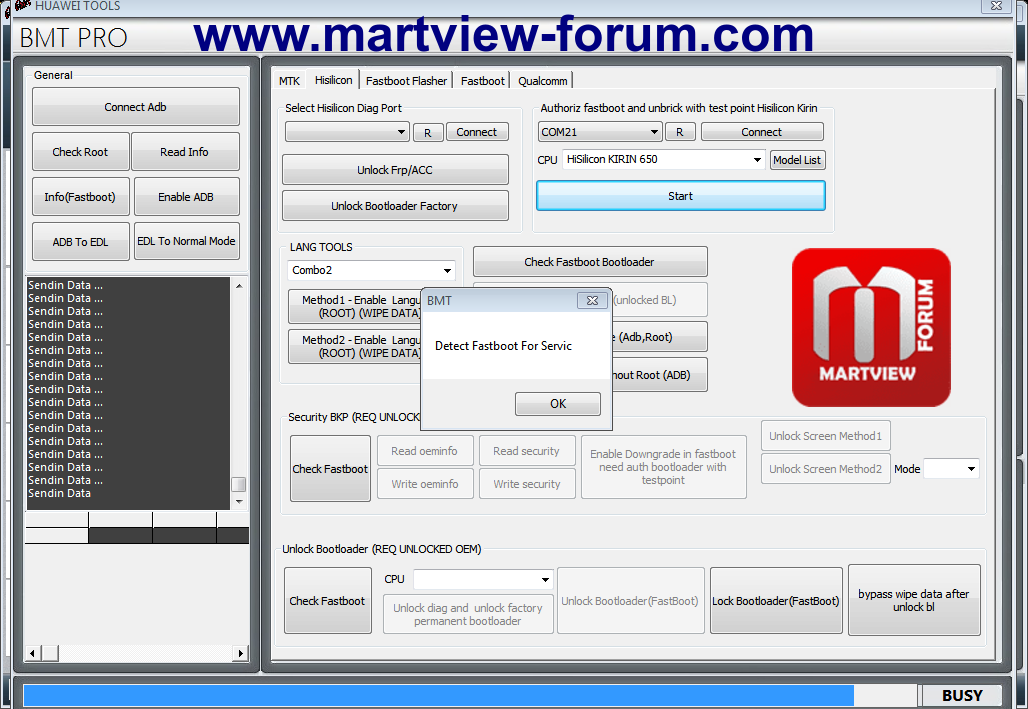
Task: Click Unlock Screen Method1 button
Action: (825, 436)
